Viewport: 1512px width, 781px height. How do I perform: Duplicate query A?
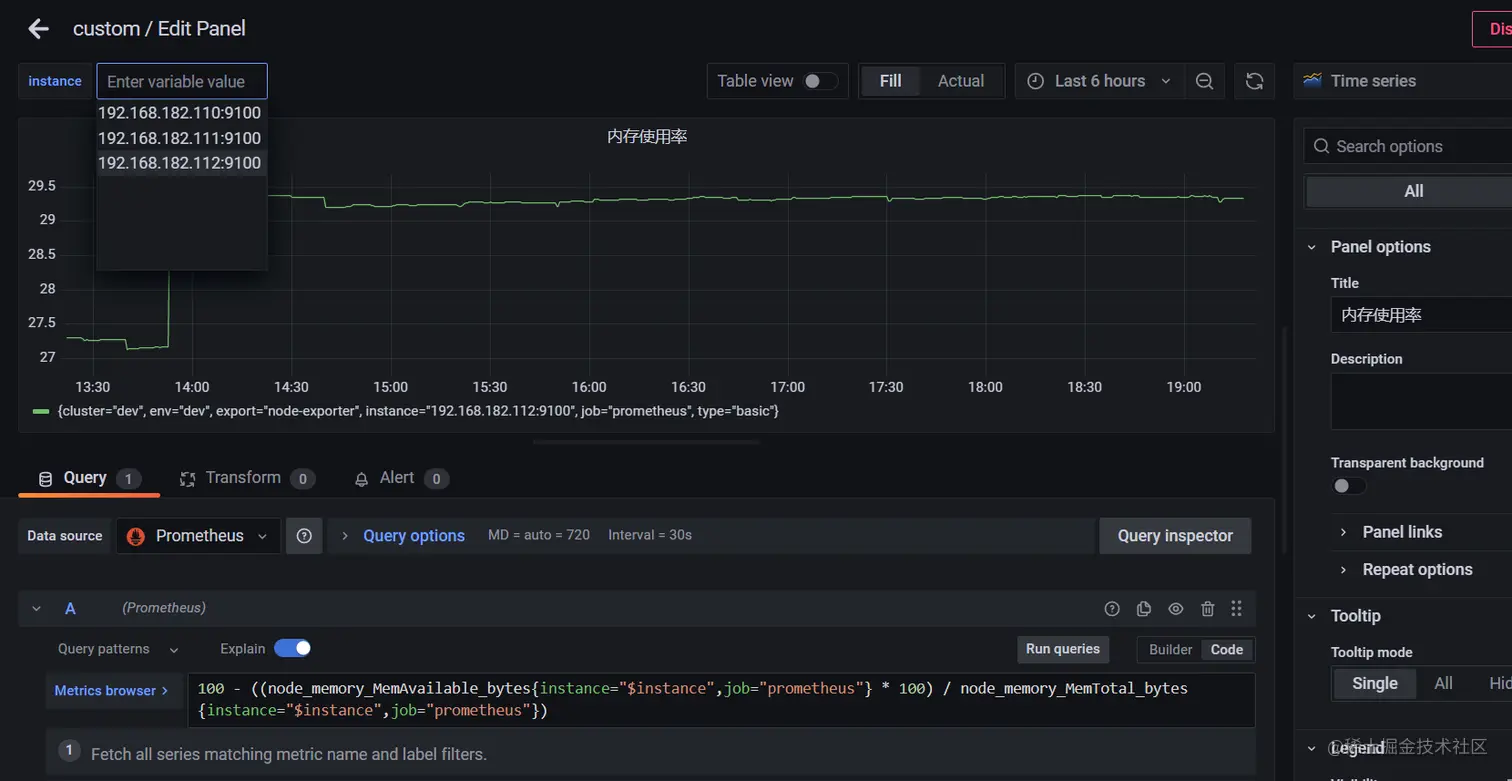point(1144,608)
